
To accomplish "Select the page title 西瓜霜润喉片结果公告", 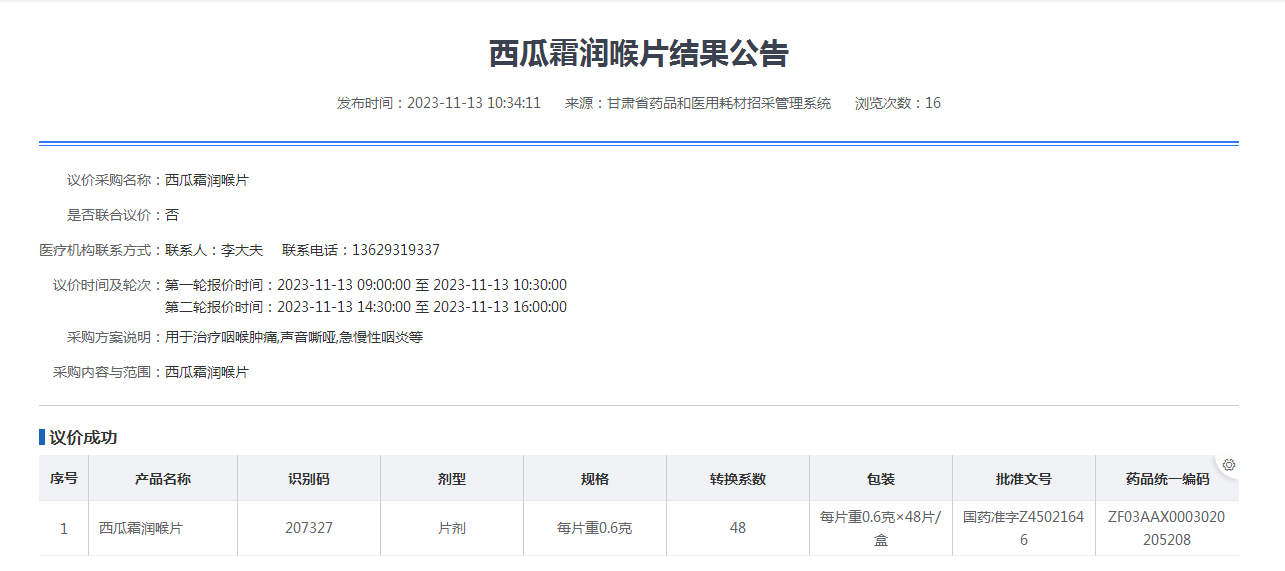I will pyautogui.click(x=639, y=54).
